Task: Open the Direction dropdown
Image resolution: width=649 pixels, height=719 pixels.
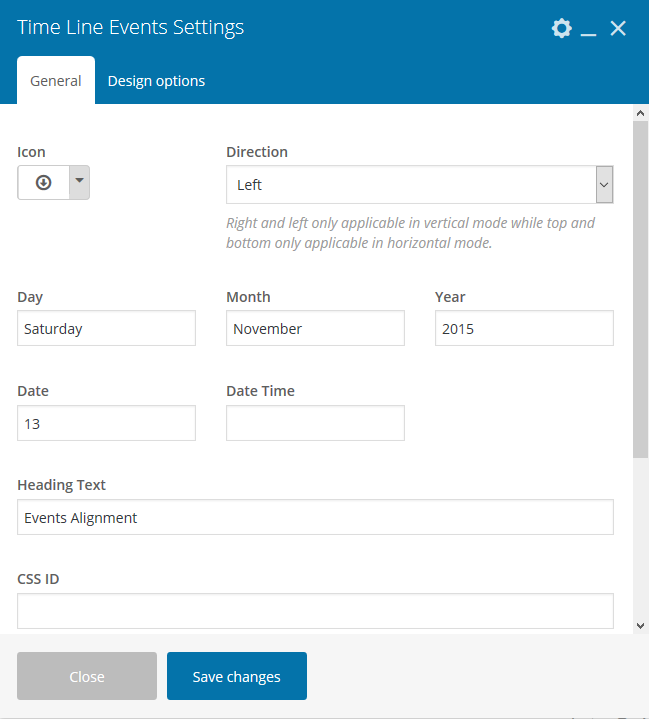Action: [419, 185]
